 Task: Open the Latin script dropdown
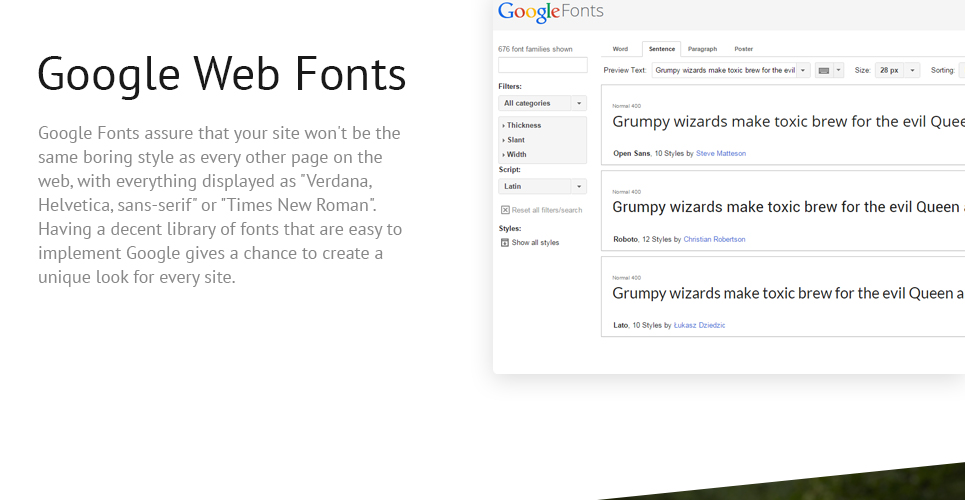[542, 187]
